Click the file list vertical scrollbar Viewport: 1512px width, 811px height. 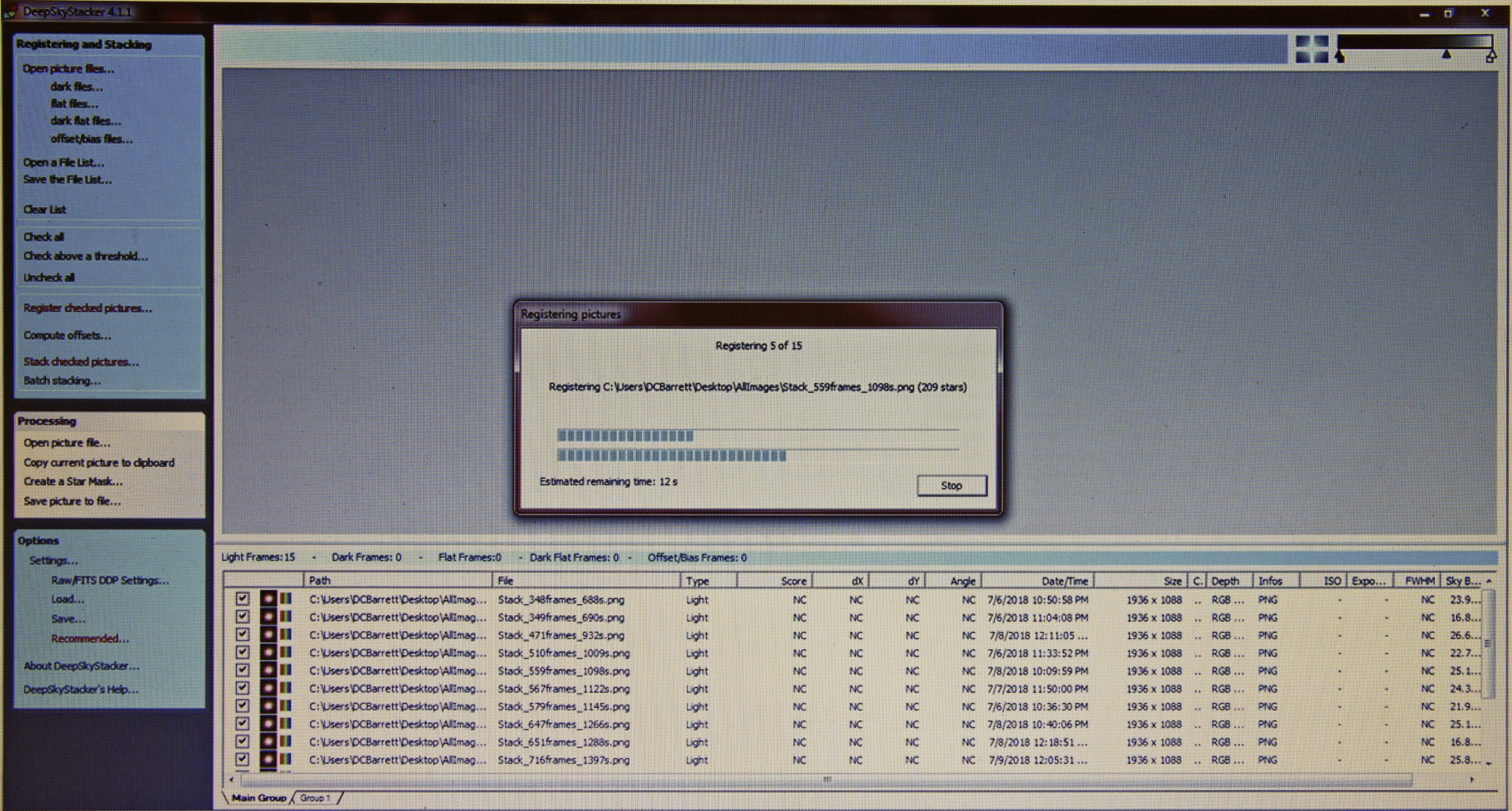(x=1488, y=645)
